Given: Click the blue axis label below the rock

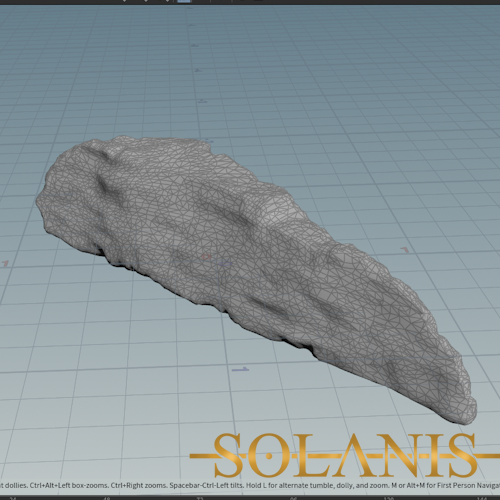Looking at the screenshot, I should [241, 369].
